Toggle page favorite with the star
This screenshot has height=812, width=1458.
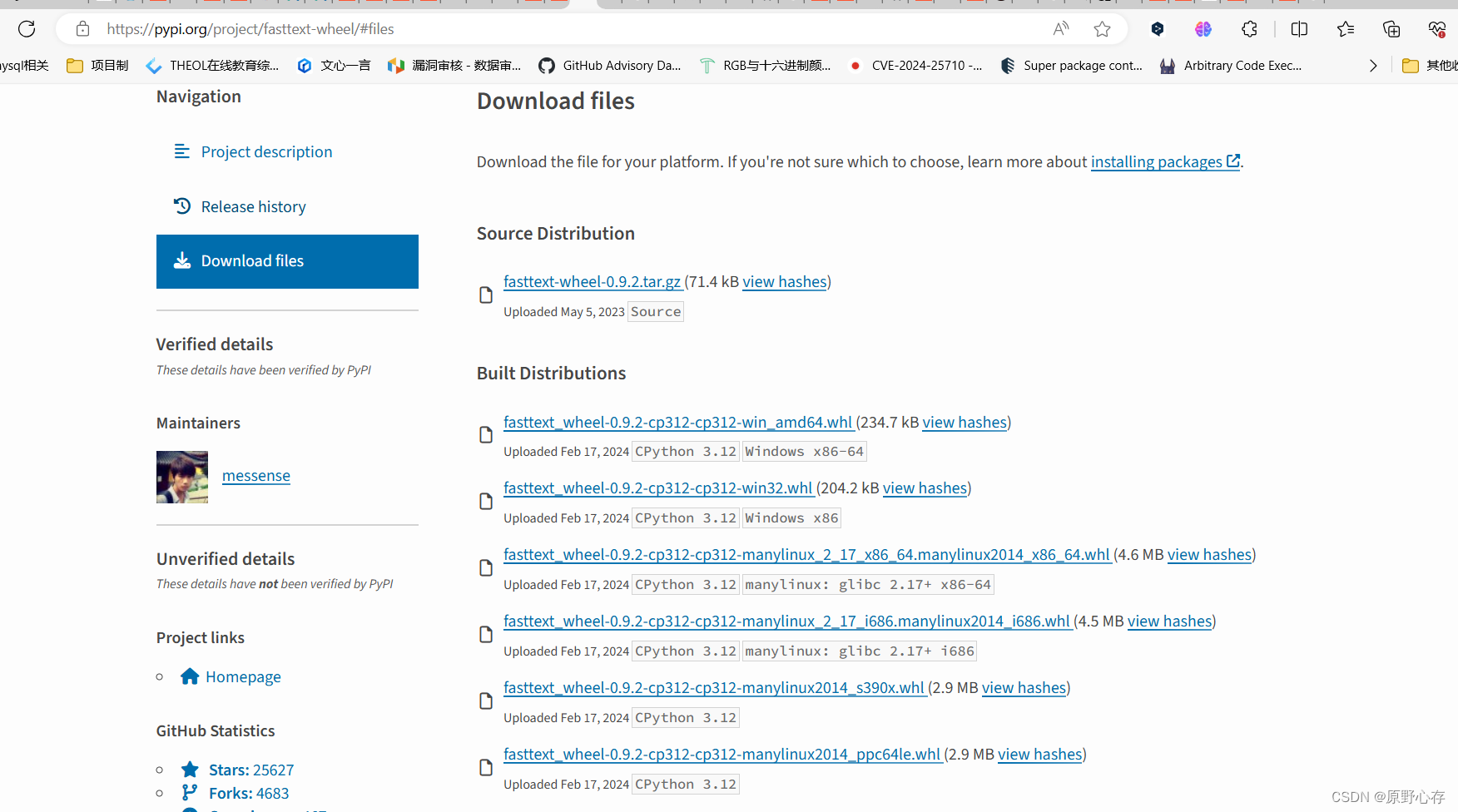pyautogui.click(x=1102, y=28)
